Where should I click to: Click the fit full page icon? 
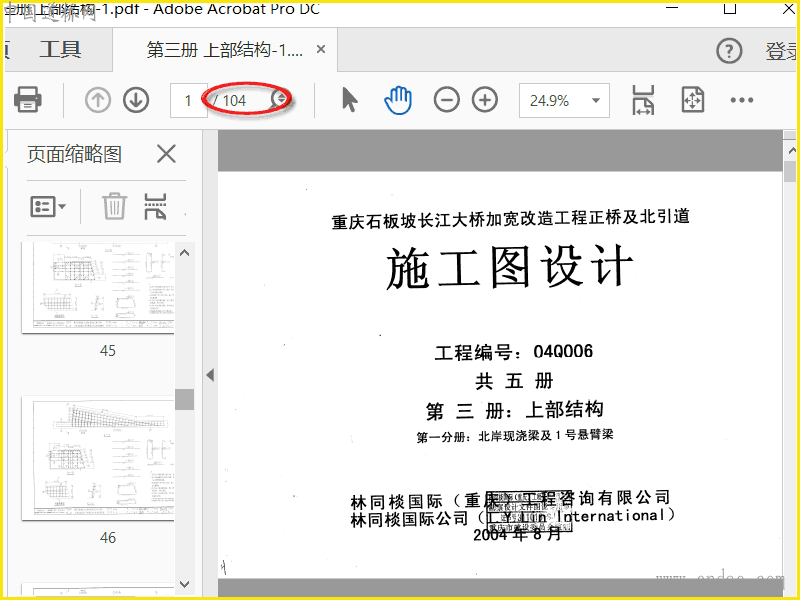(693, 100)
